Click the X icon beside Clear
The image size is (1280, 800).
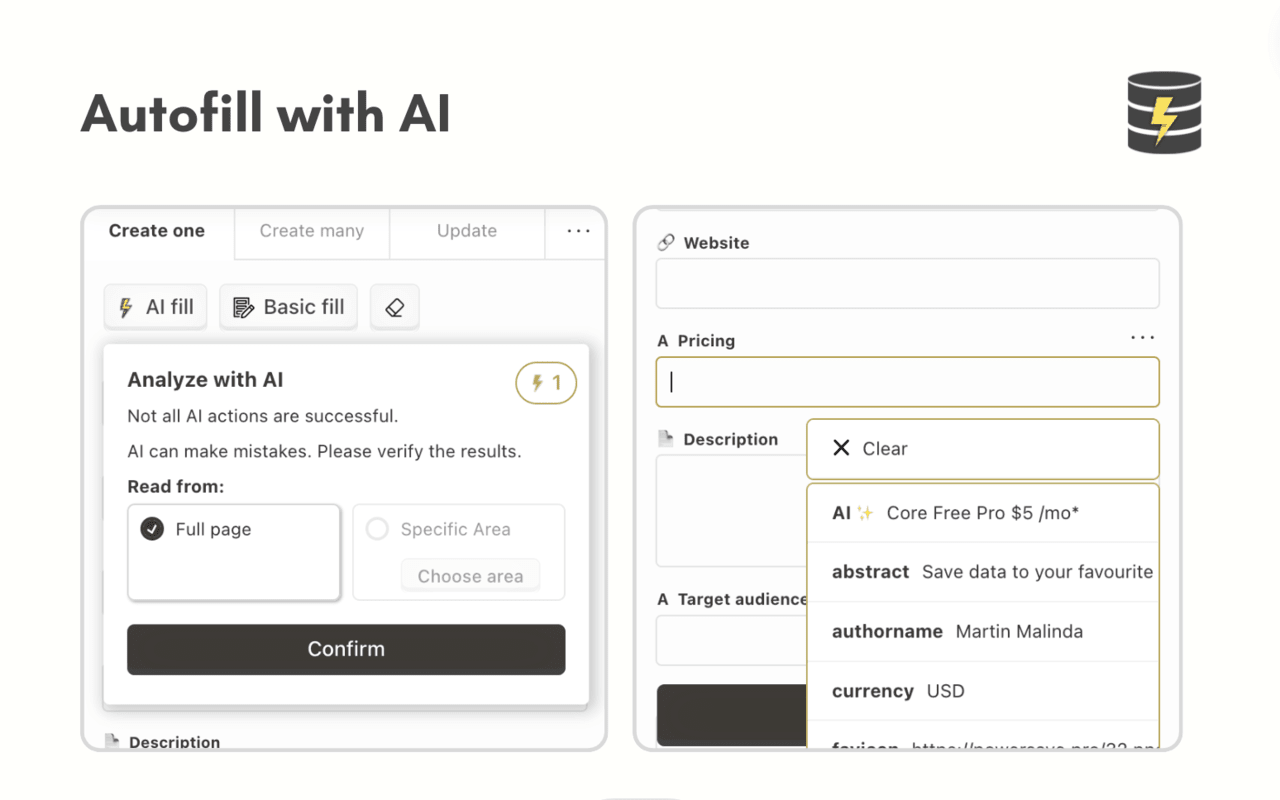tap(841, 448)
